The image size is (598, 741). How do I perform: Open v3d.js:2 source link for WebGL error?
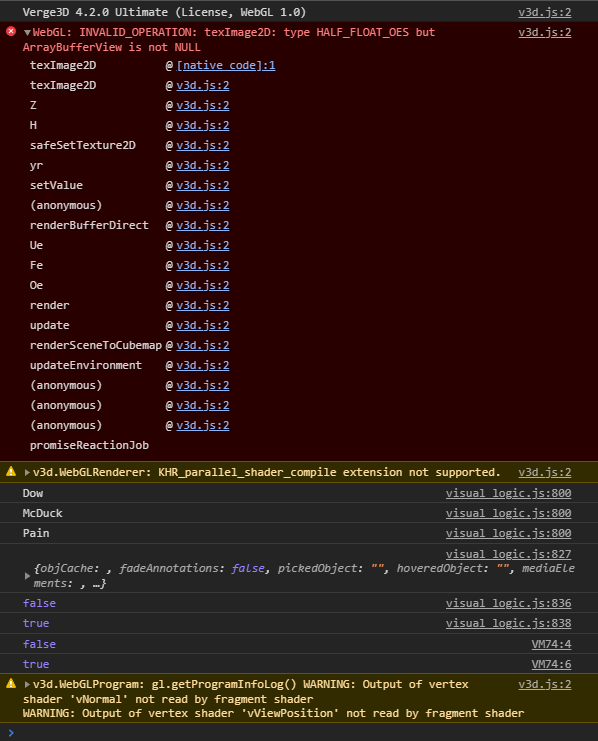point(545,32)
